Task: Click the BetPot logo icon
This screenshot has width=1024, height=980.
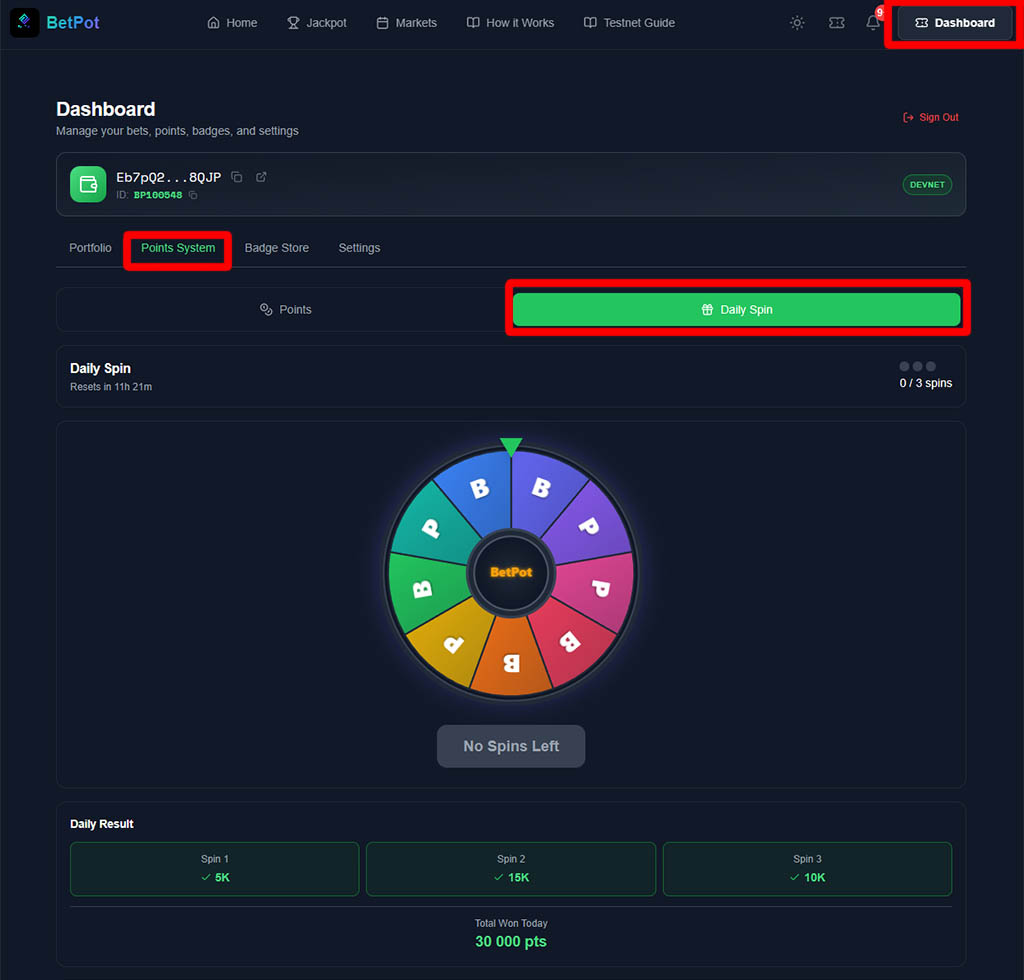Action: point(25,22)
